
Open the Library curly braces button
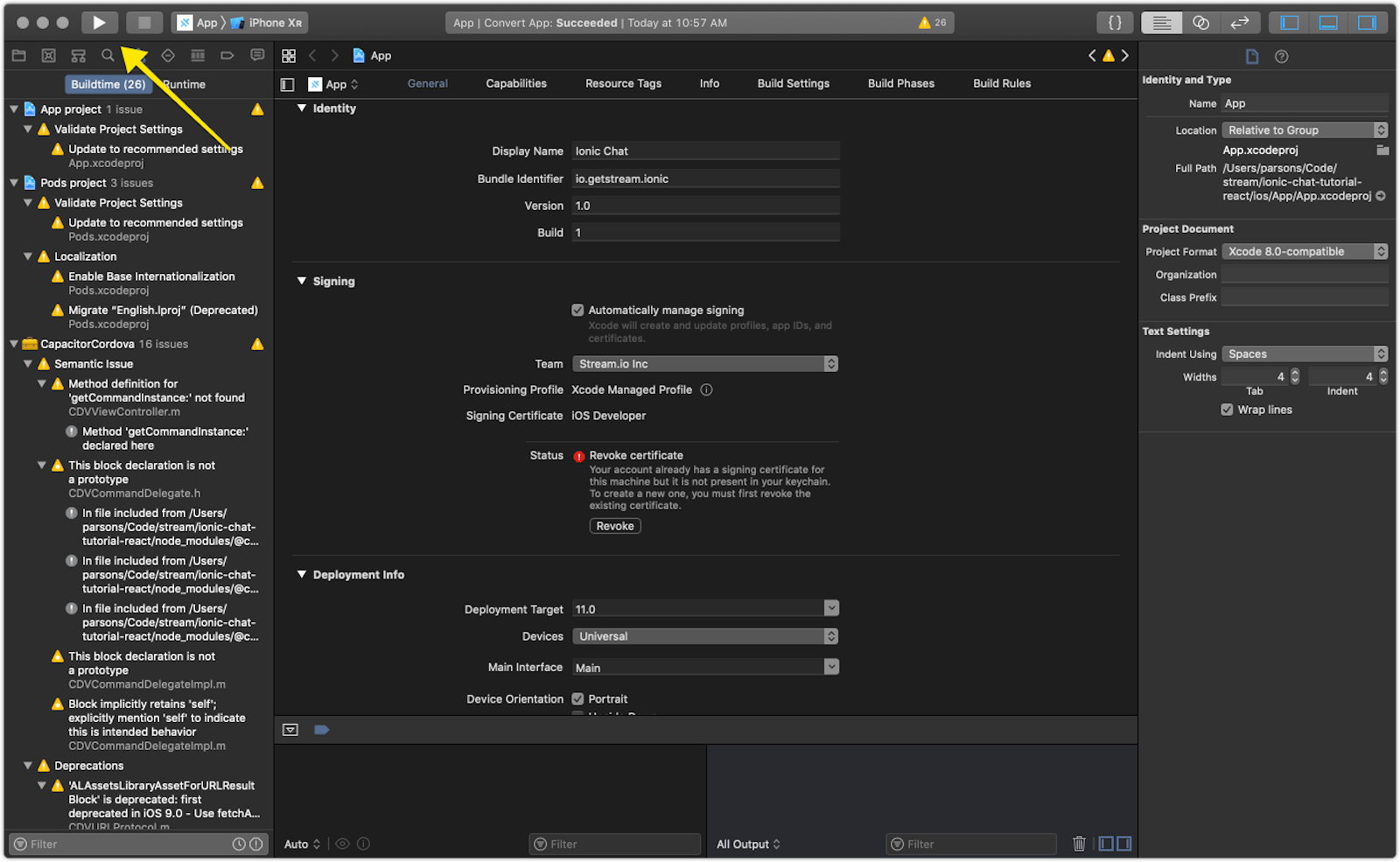click(x=1115, y=23)
